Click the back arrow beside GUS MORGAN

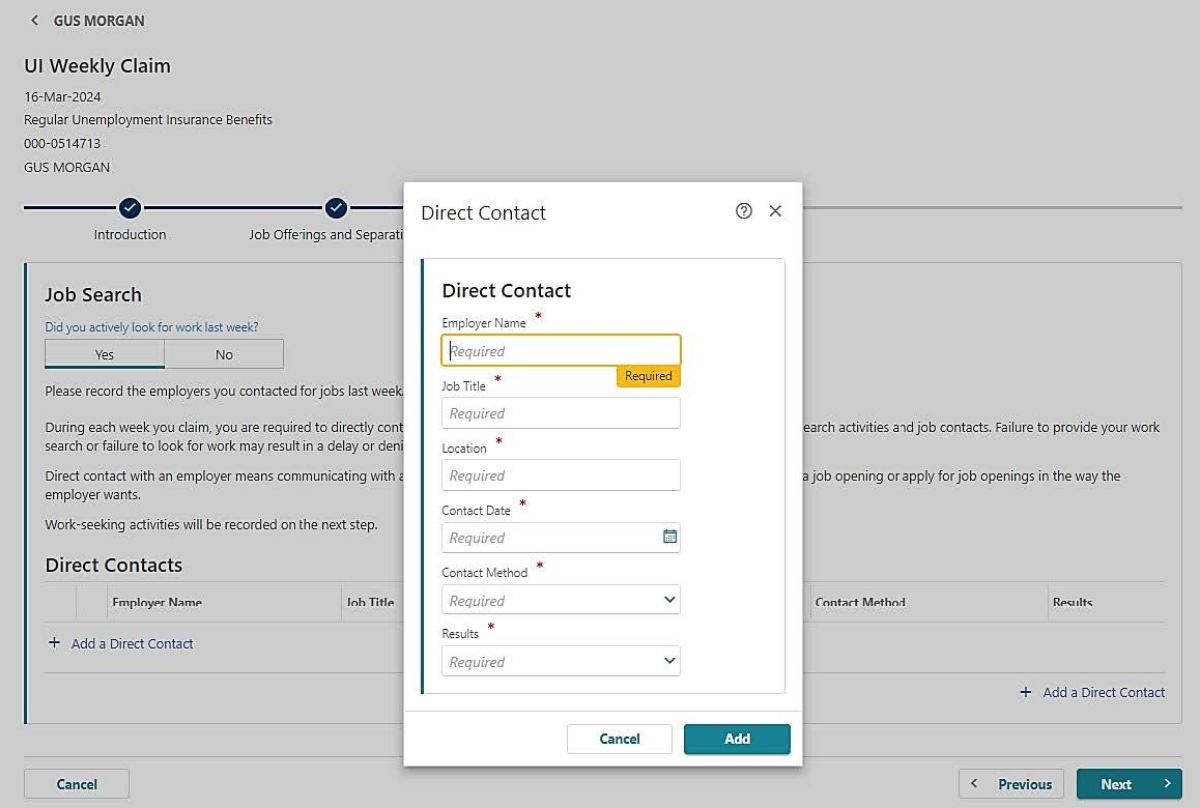point(35,20)
